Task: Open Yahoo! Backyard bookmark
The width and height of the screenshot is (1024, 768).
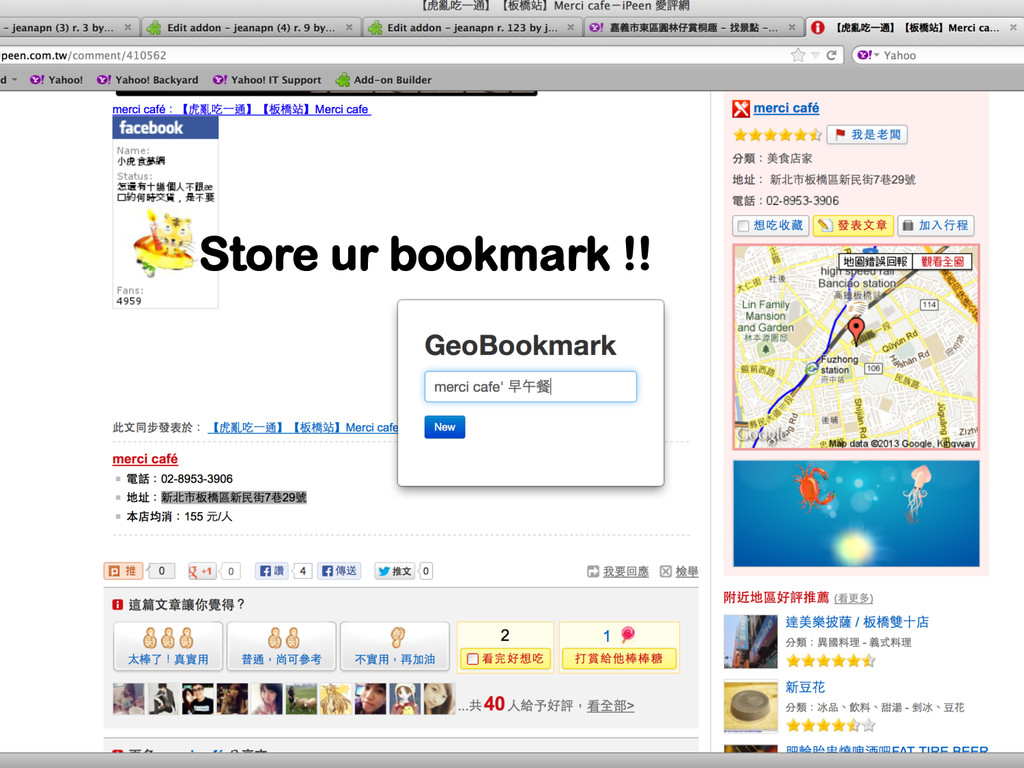Action: coord(148,80)
